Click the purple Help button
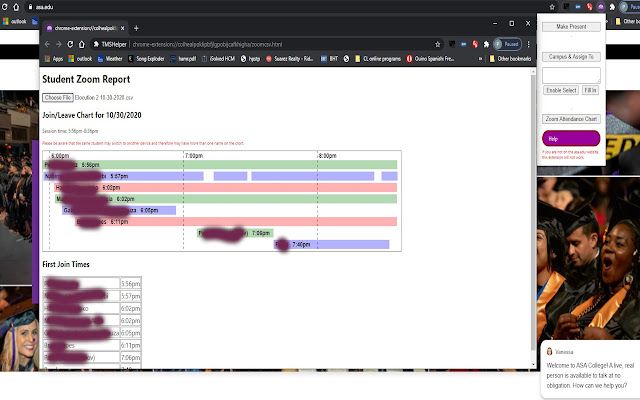 (571, 138)
